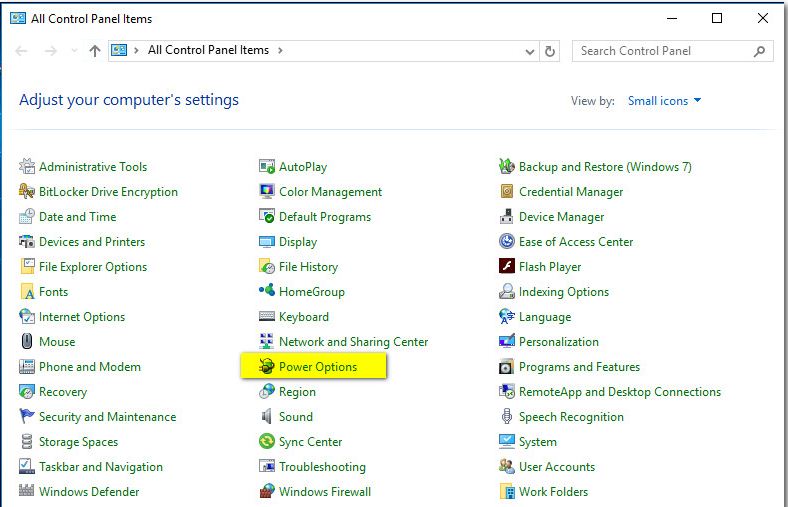Click the AutoPlay icon

click(x=267, y=166)
